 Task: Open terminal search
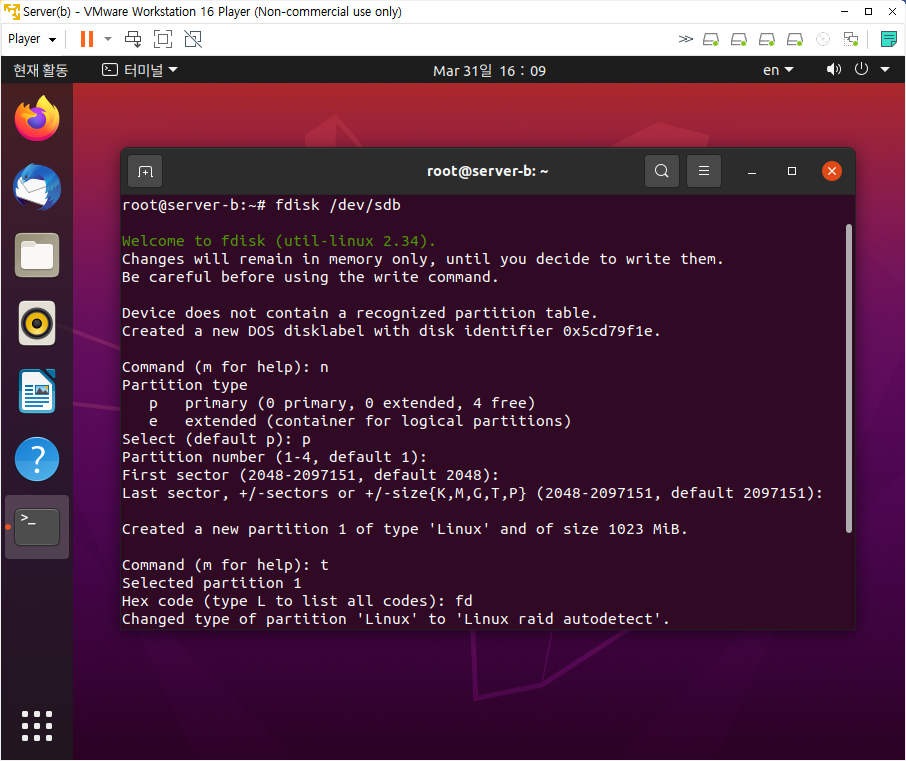click(x=662, y=171)
